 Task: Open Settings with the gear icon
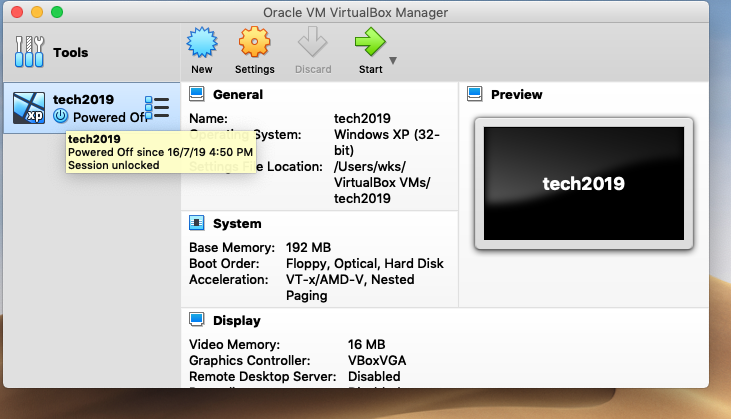[255, 42]
